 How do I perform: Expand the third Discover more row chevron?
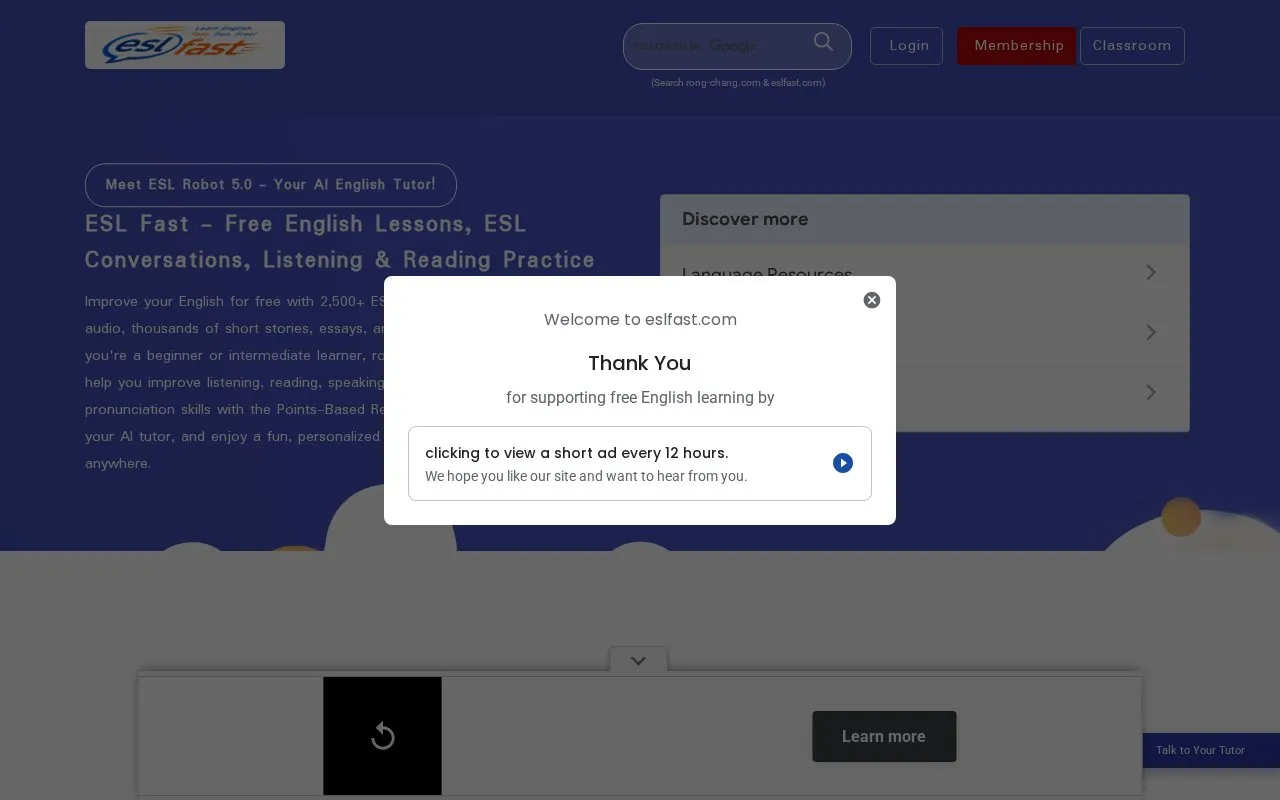click(x=1151, y=392)
